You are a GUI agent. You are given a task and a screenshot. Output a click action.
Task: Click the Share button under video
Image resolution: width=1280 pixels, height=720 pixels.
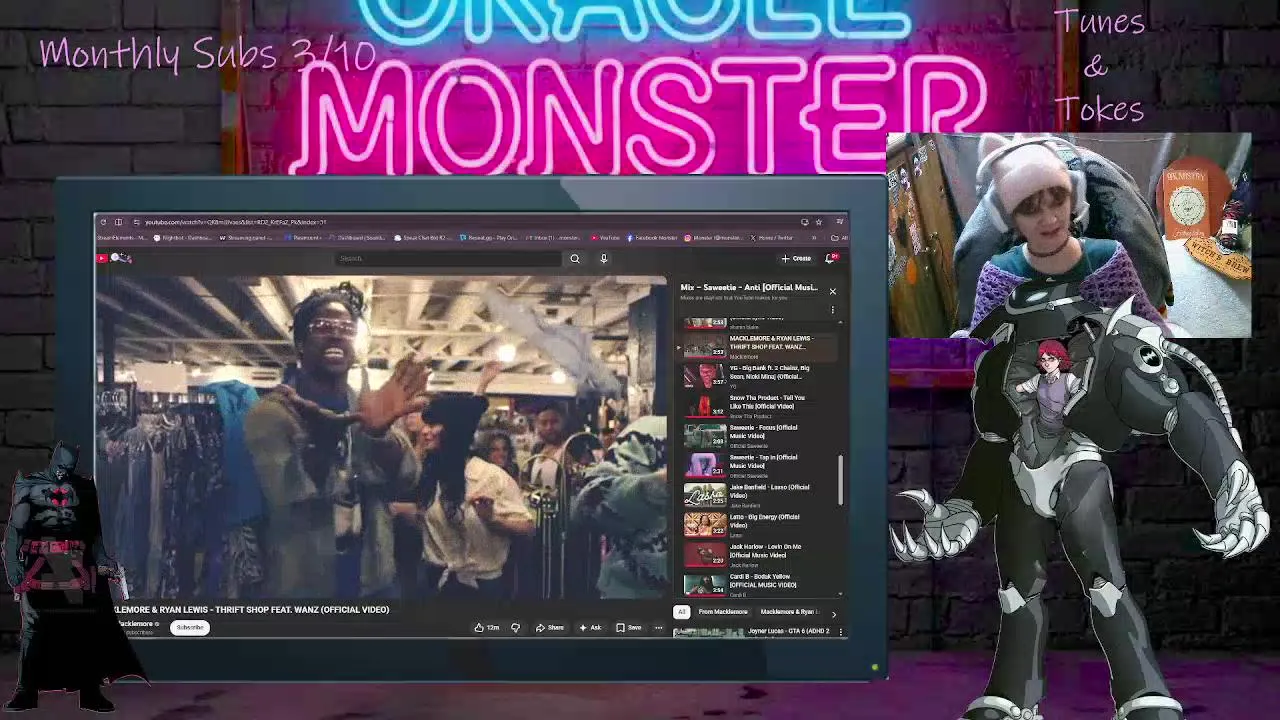(x=549, y=627)
